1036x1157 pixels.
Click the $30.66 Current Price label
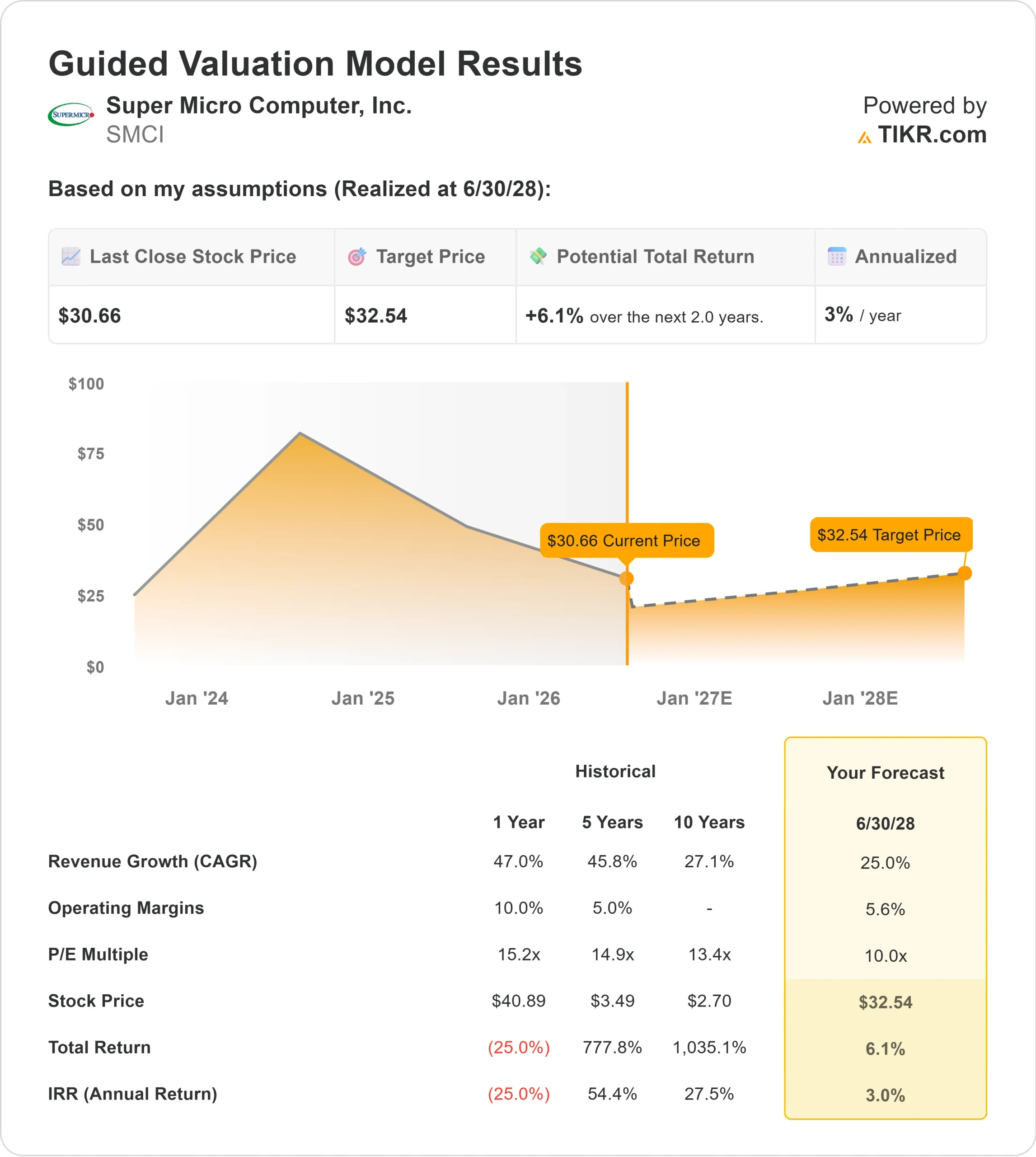coord(627,541)
